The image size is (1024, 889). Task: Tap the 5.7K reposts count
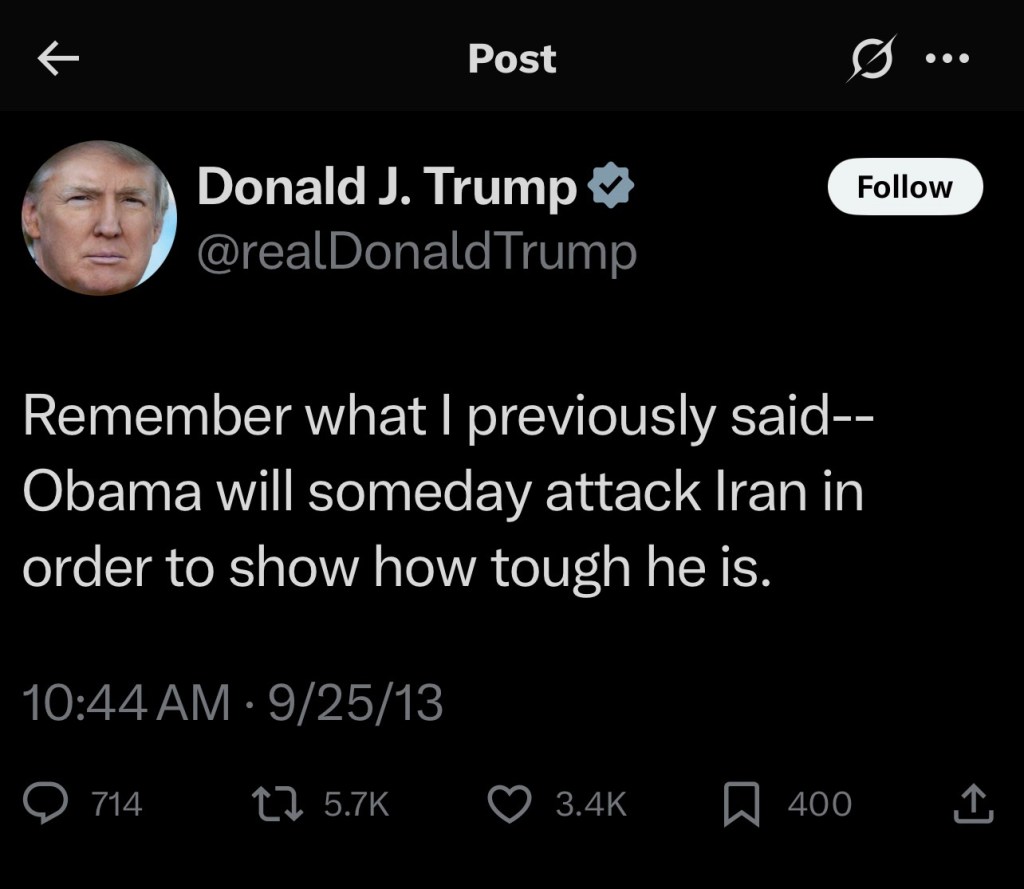(356, 804)
